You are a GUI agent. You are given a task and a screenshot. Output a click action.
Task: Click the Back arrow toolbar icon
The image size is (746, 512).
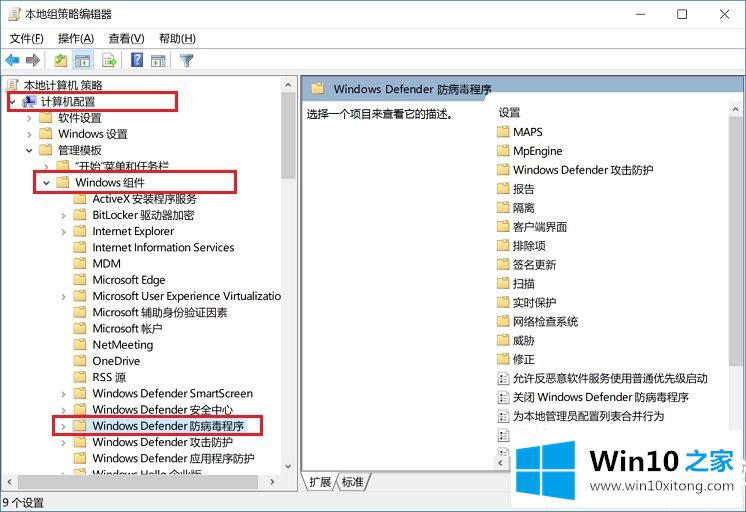point(12,60)
